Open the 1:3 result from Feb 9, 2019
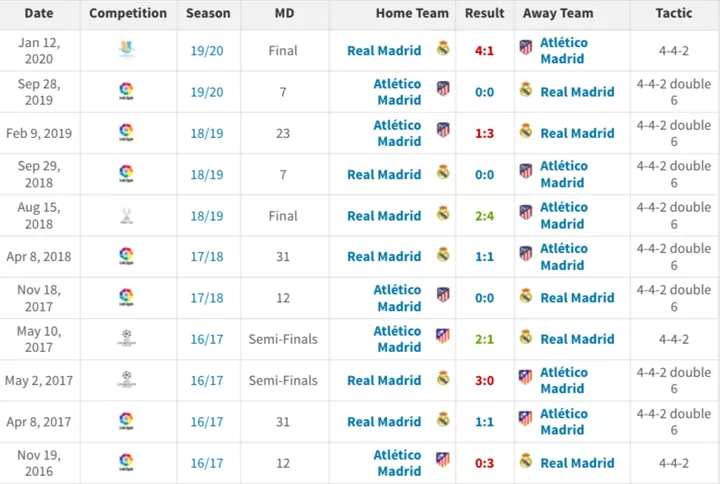Viewport: 720px width, 484px height. (484, 133)
